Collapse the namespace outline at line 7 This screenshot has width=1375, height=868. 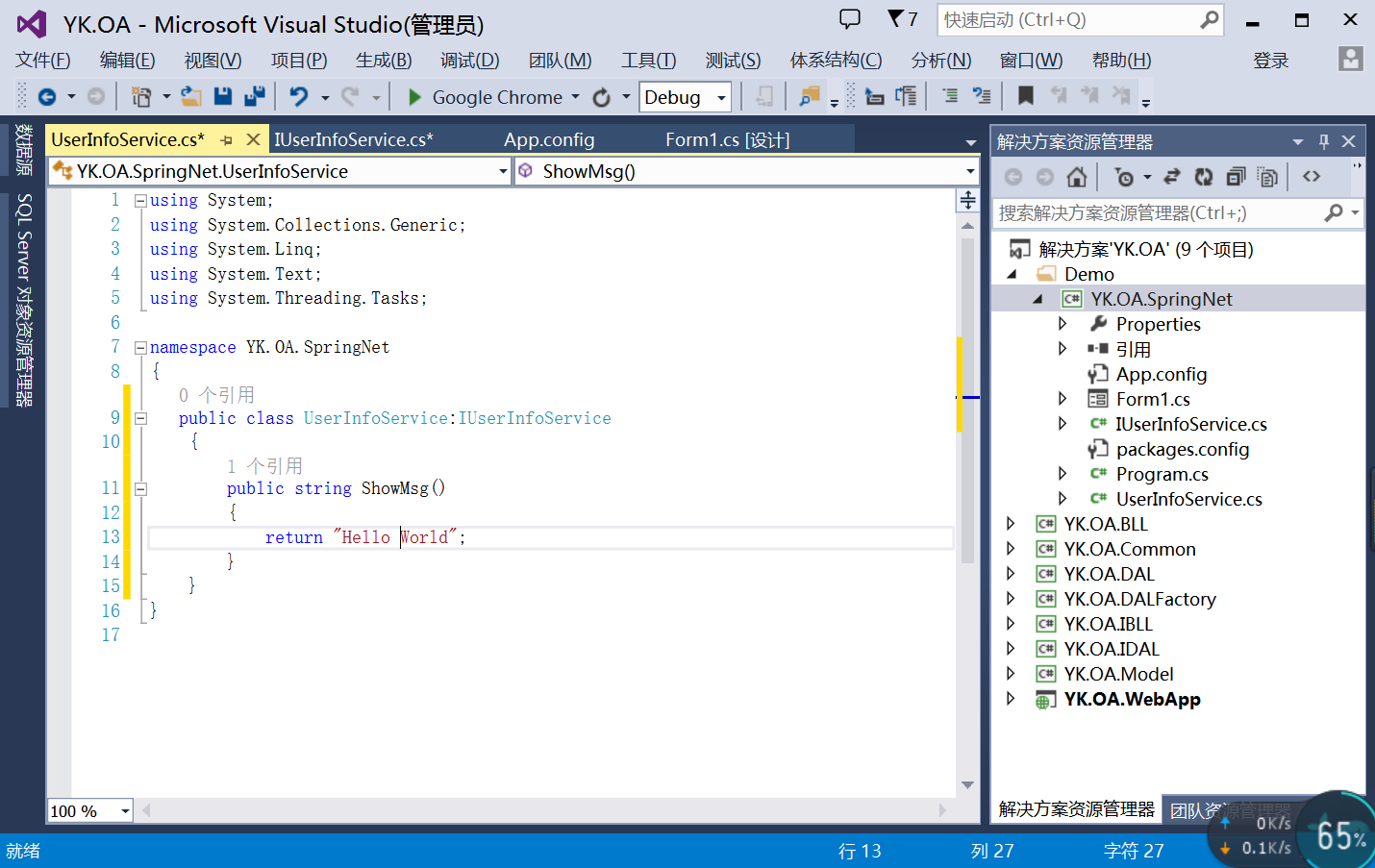tap(140, 348)
